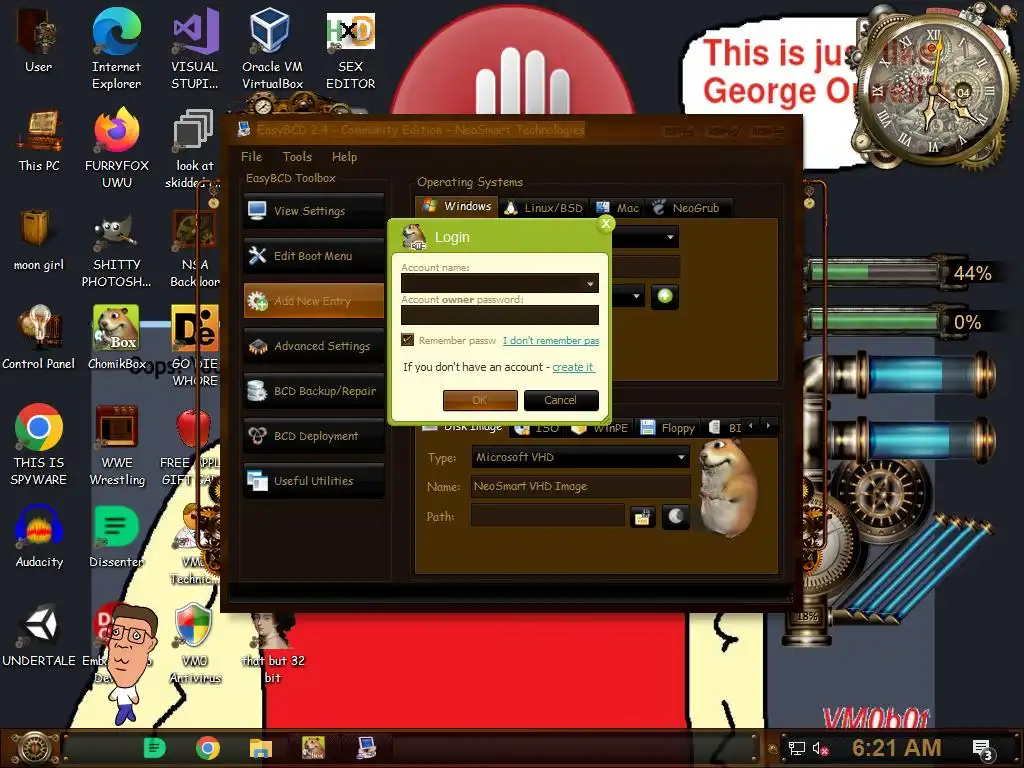Open THIS IS SPYWARE Chrome icon
1024x768 pixels.
click(39, 445)
